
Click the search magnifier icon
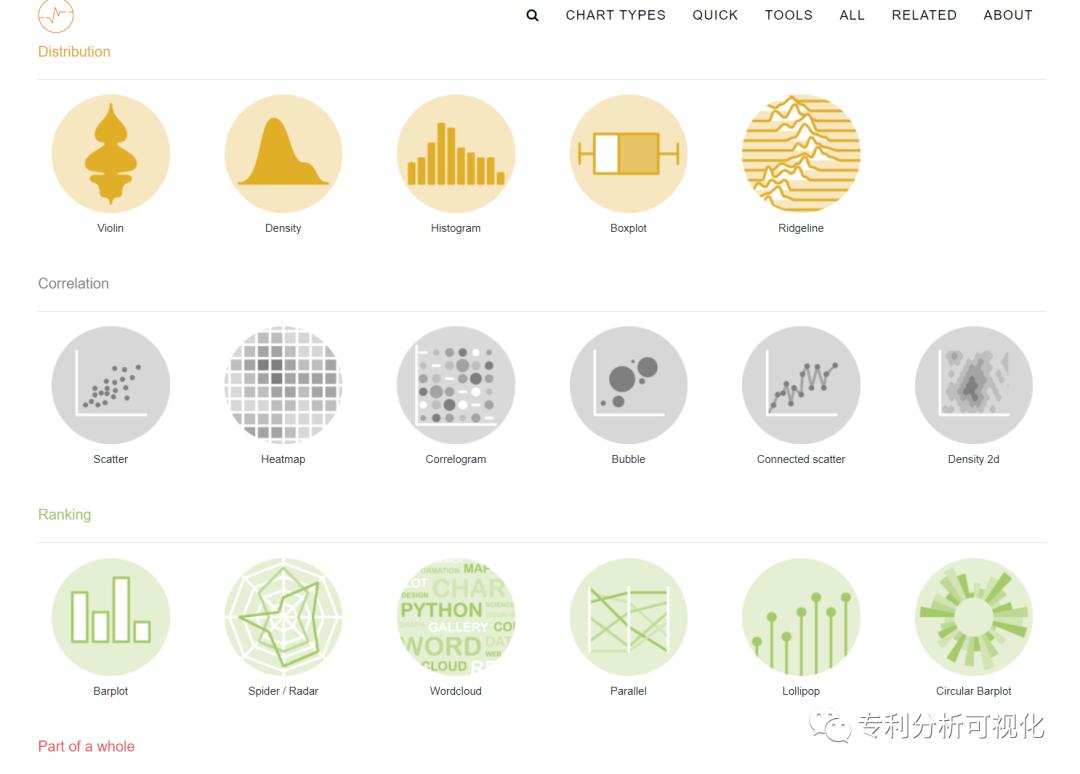tap(532, 15)
